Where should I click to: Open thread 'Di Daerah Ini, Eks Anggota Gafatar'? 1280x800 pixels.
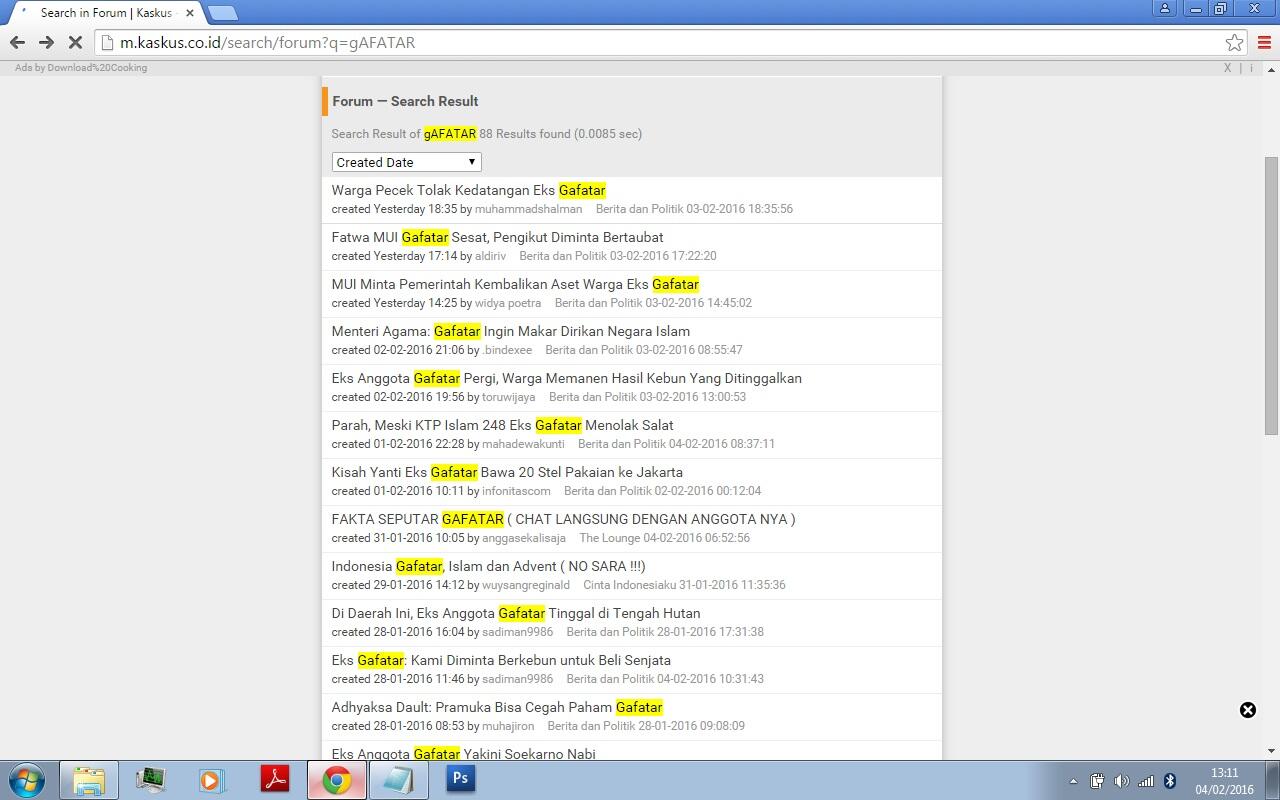[x=516, y=613]
